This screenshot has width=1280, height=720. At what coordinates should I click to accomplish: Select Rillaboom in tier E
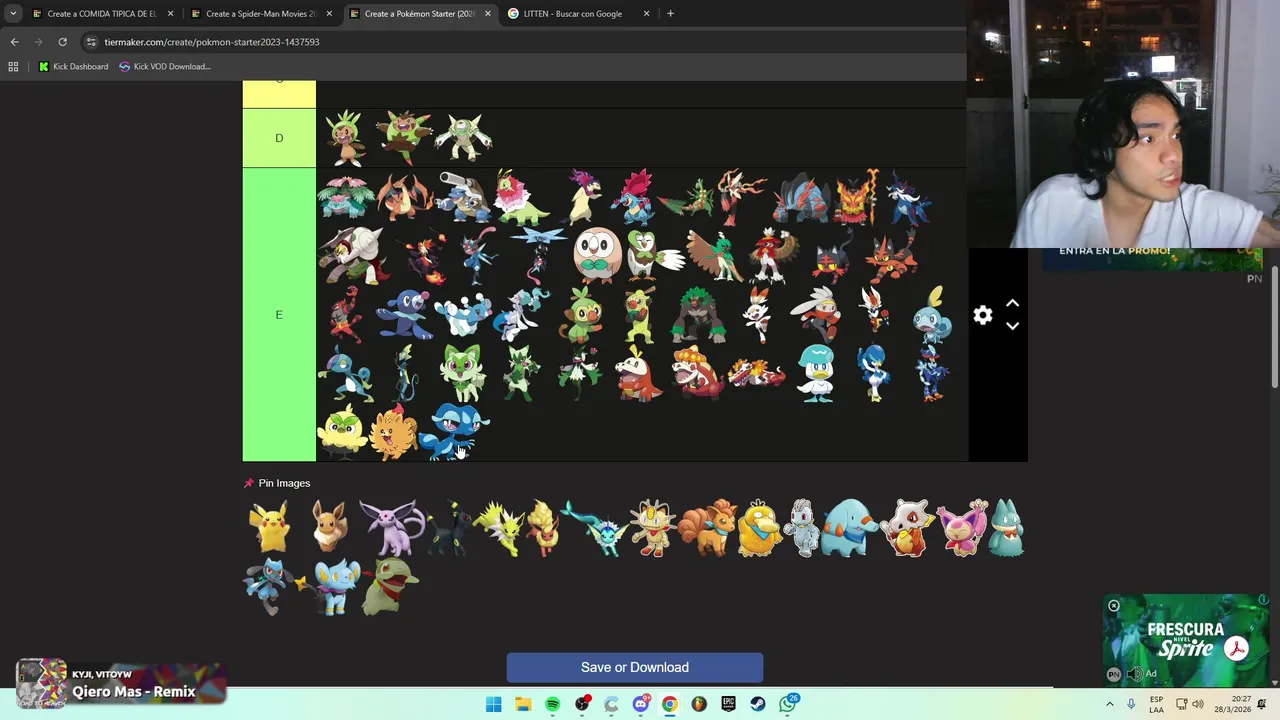pos(698,315)
